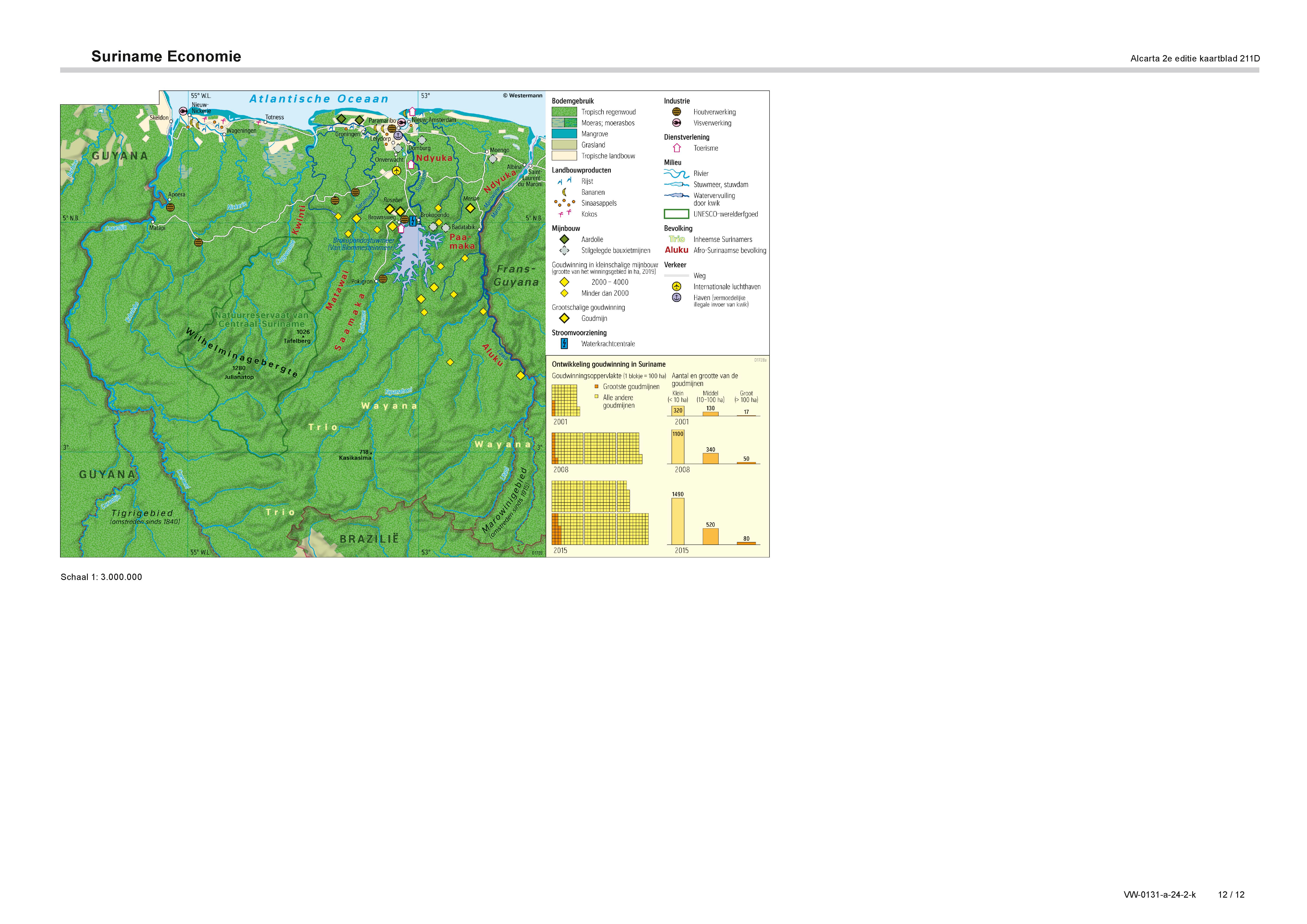Click the blue Waterkrachtcentrale lightning legend icon

[x=564, y=344]
